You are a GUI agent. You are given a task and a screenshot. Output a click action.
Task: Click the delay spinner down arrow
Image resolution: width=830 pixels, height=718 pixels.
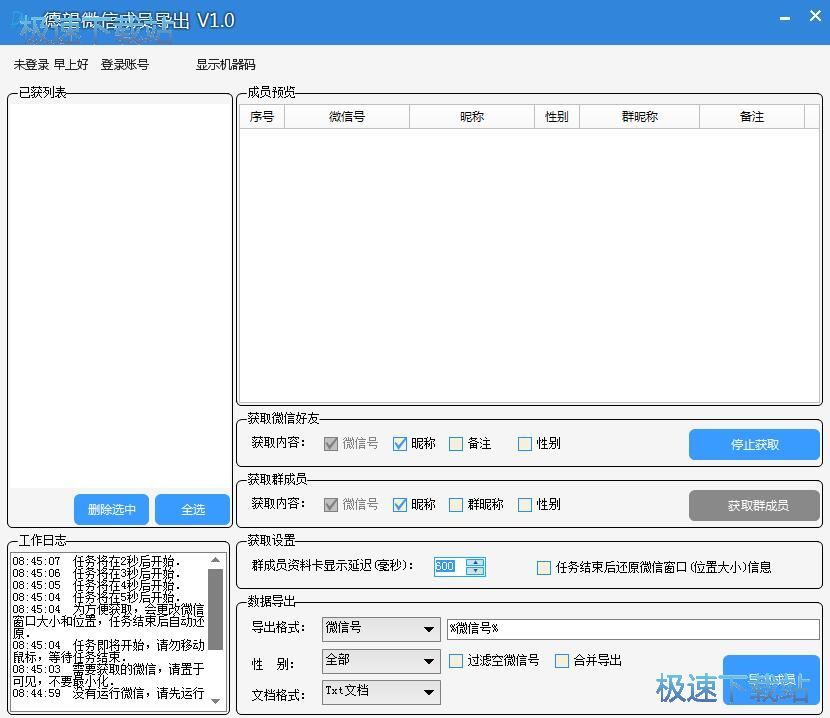(475, 572)
